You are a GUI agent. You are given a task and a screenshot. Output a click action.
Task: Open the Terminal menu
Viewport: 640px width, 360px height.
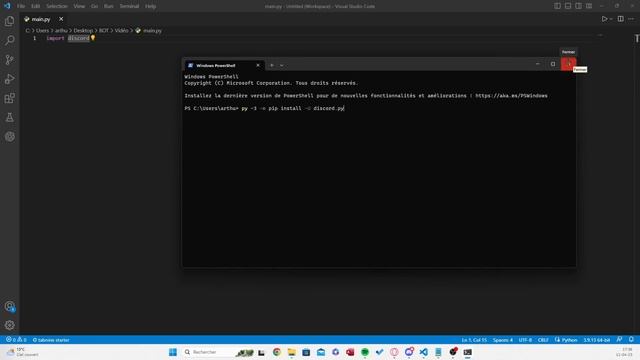click(x=129, y=6)
